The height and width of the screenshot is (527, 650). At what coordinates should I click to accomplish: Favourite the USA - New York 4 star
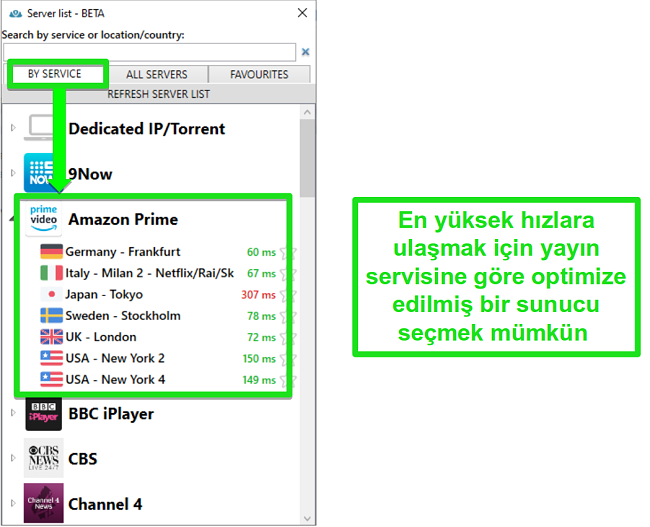pos(288,380)
